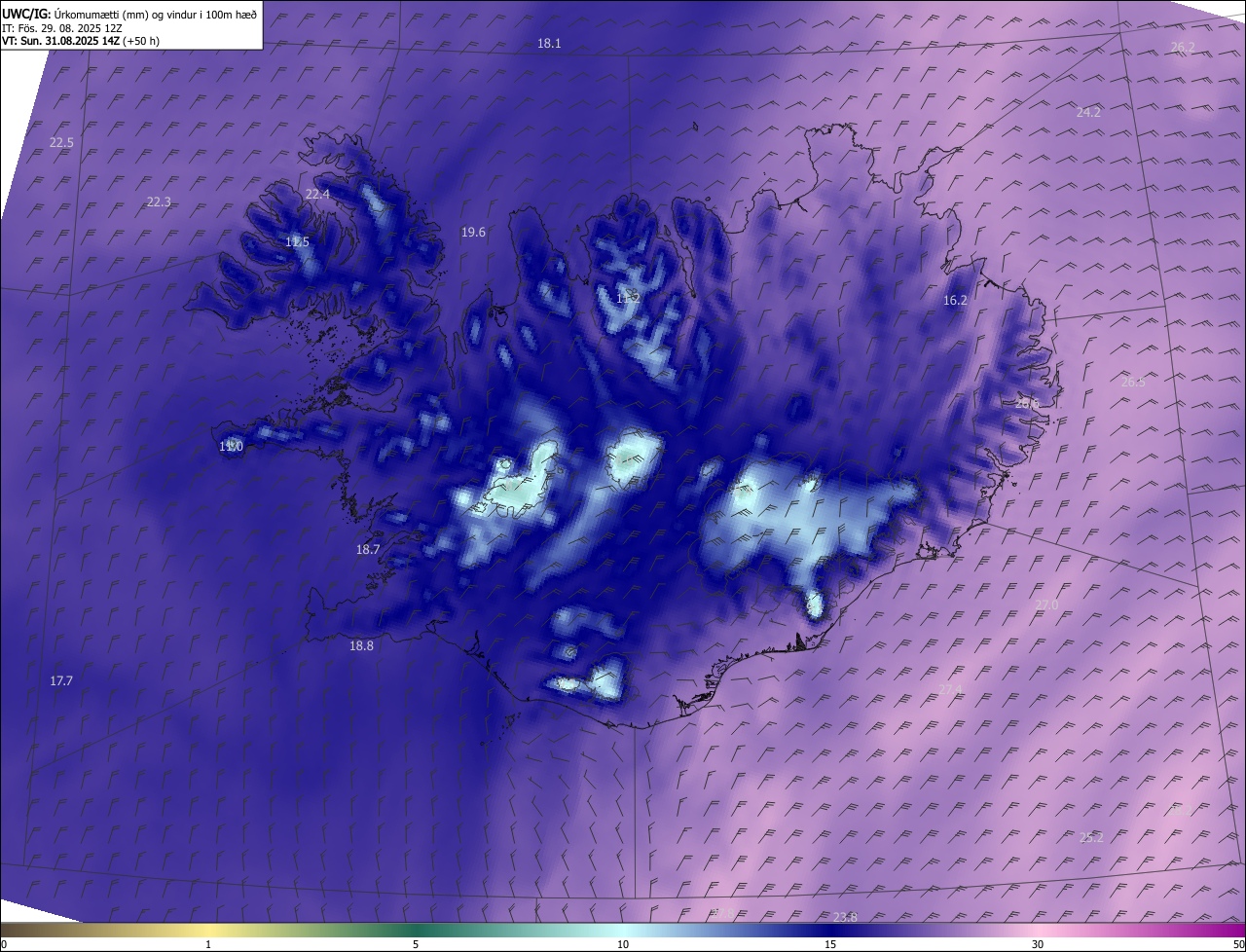
Task: Click the 27.0 value label
Action: [1045, 605]
